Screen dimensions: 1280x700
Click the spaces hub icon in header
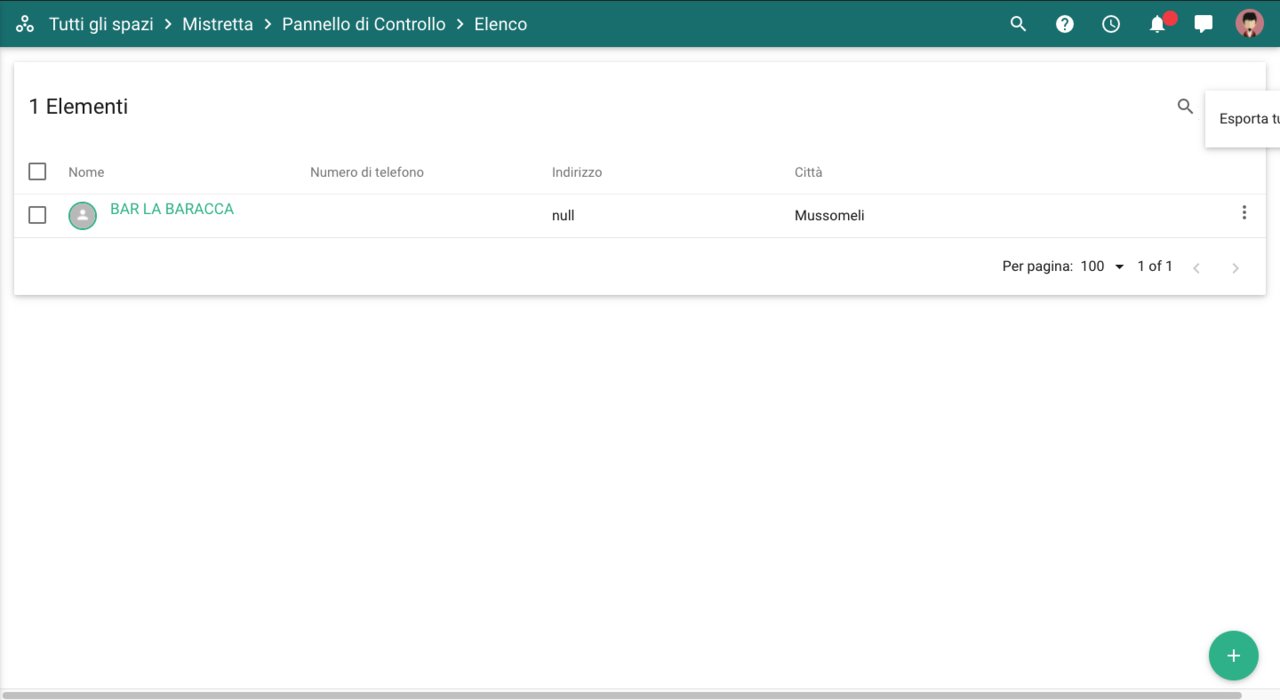[x=25, y=24]
